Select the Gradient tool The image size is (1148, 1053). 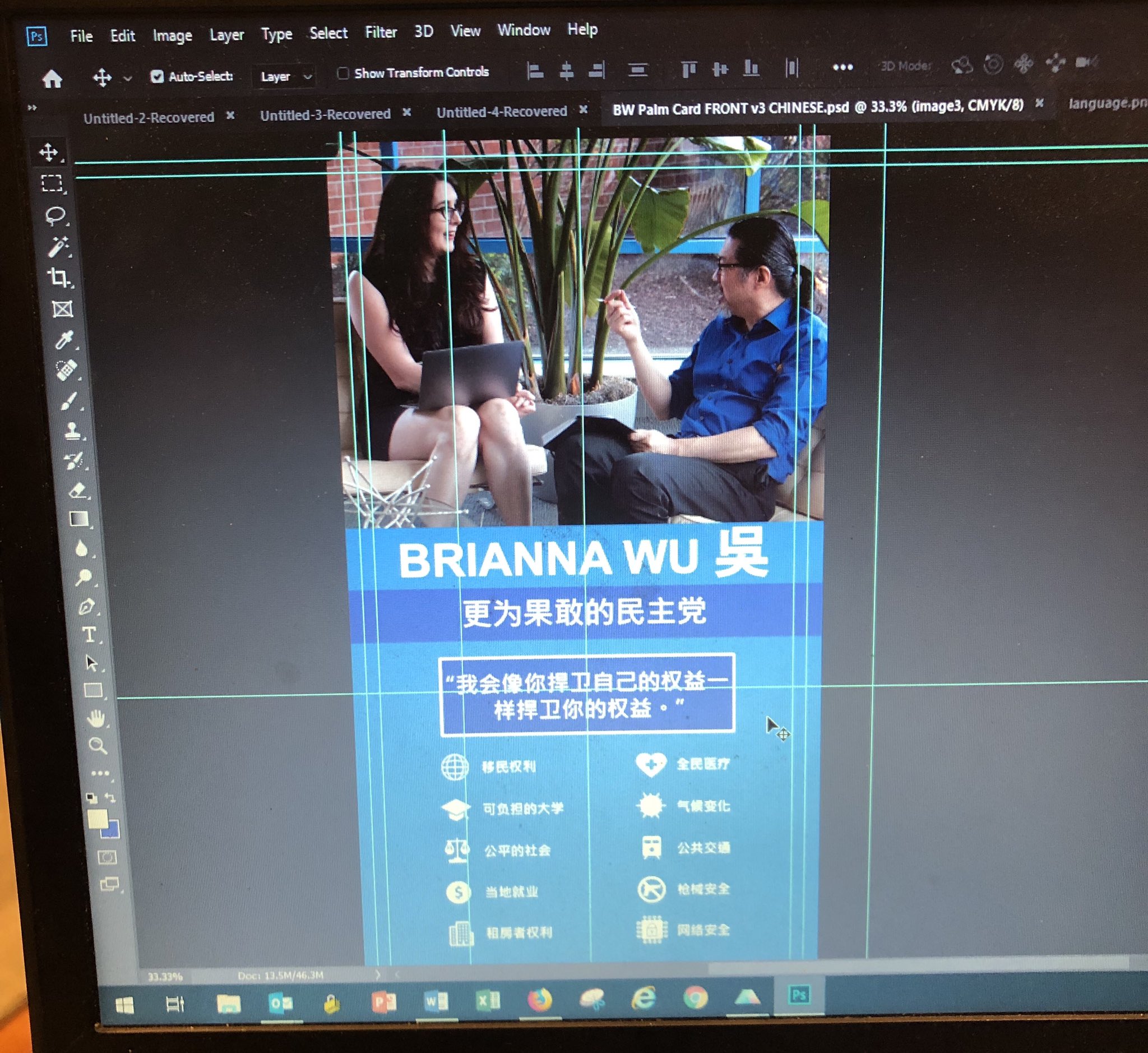pos(79,519)
